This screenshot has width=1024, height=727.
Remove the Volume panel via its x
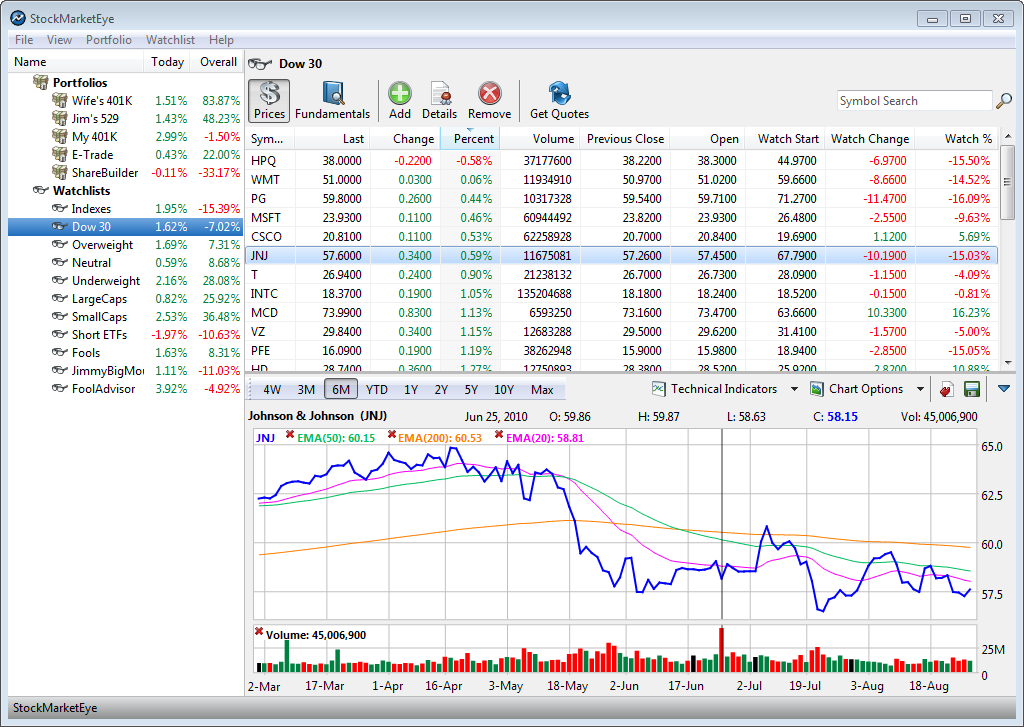(x=259, y=632)
